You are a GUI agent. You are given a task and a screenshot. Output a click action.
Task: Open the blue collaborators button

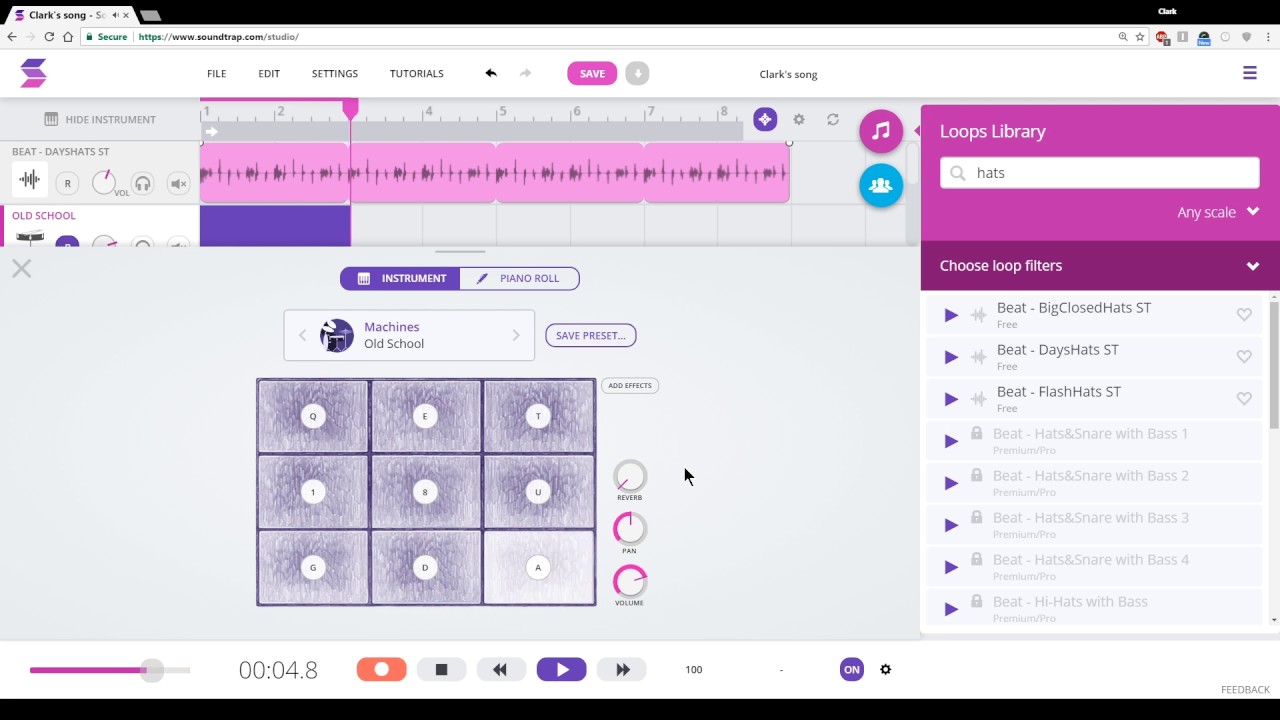point(881,185)
